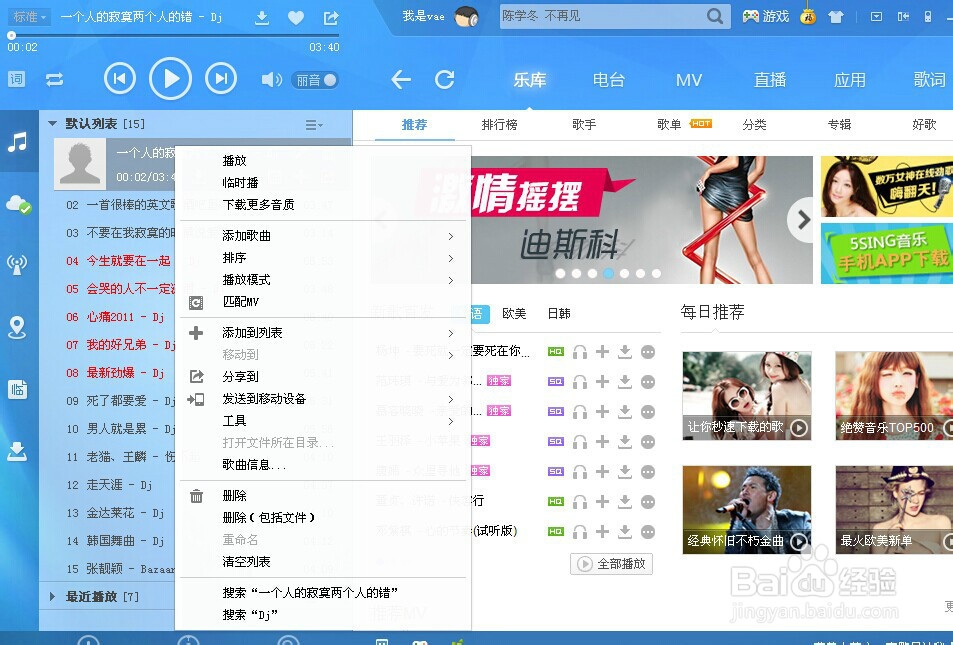Switch to the MV tab
Image resolution: width=953 pixels, height=645 pixels.
[x=689, y=80]
